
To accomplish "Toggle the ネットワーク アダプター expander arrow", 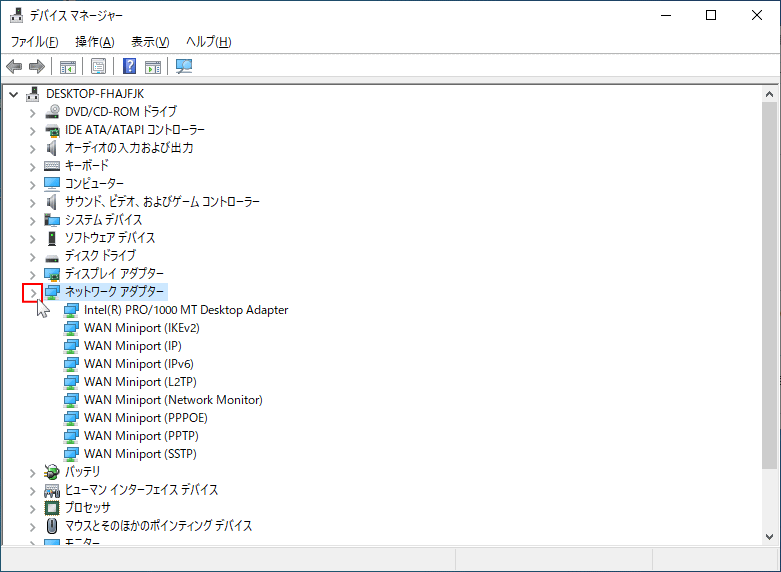I will pyautogui.click(x=33, y=293).
